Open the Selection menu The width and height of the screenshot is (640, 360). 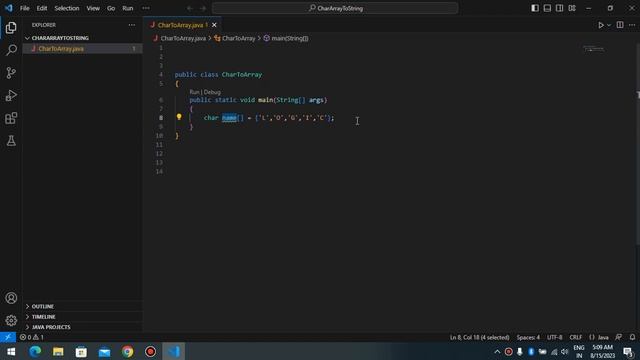pyautogui.click(x=67, y=8)
